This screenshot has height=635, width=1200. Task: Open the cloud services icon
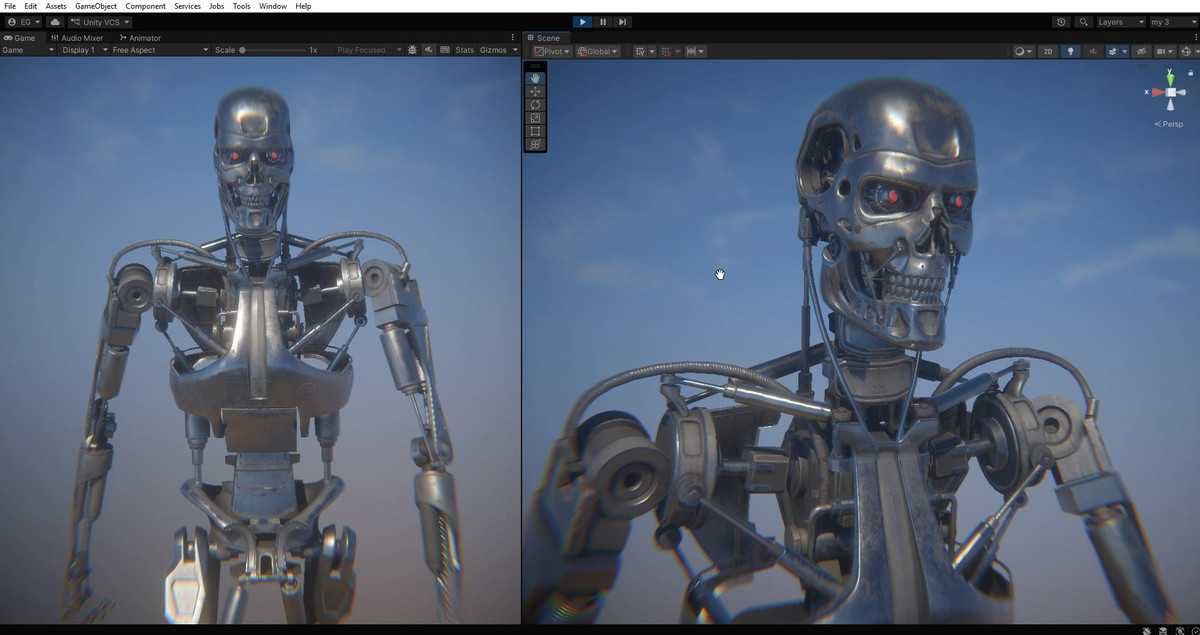coord(54,22)
